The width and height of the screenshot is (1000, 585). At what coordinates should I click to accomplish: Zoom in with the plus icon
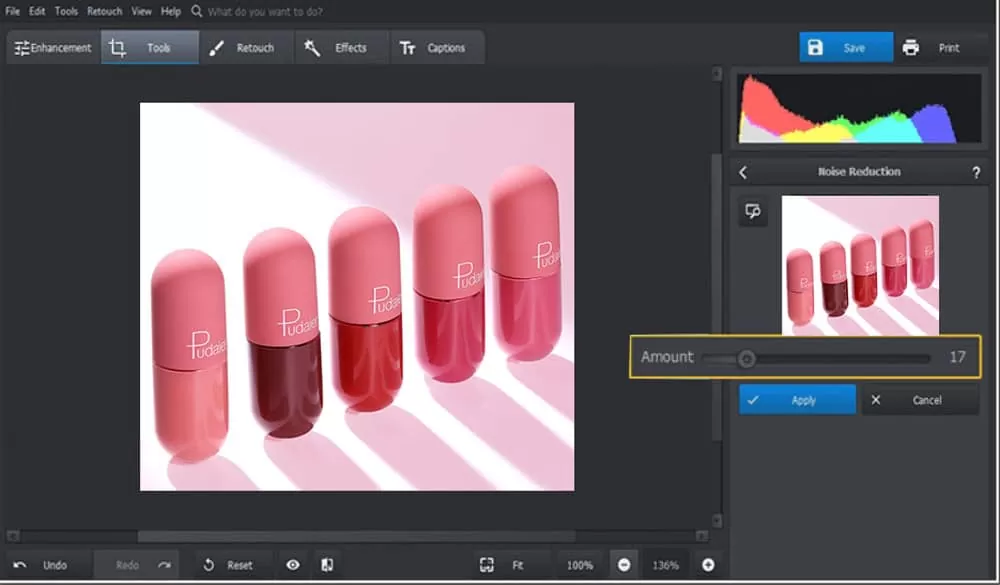pos(708,565)
